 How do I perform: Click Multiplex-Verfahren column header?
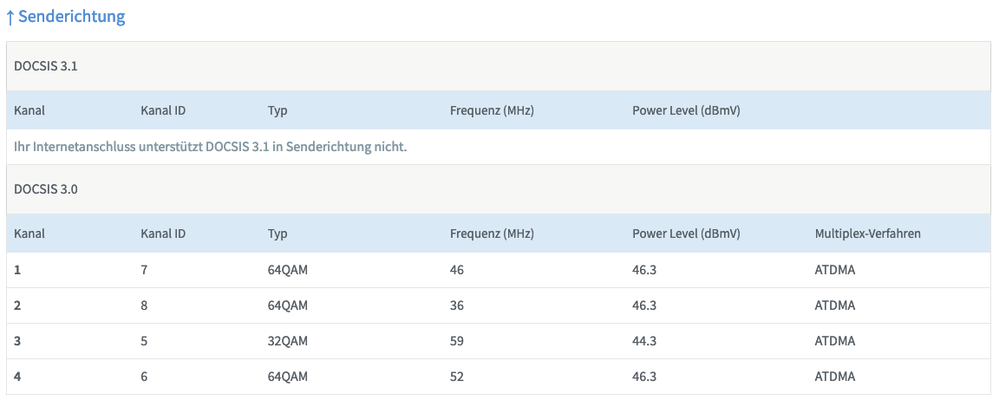click(x=867, y=233)
